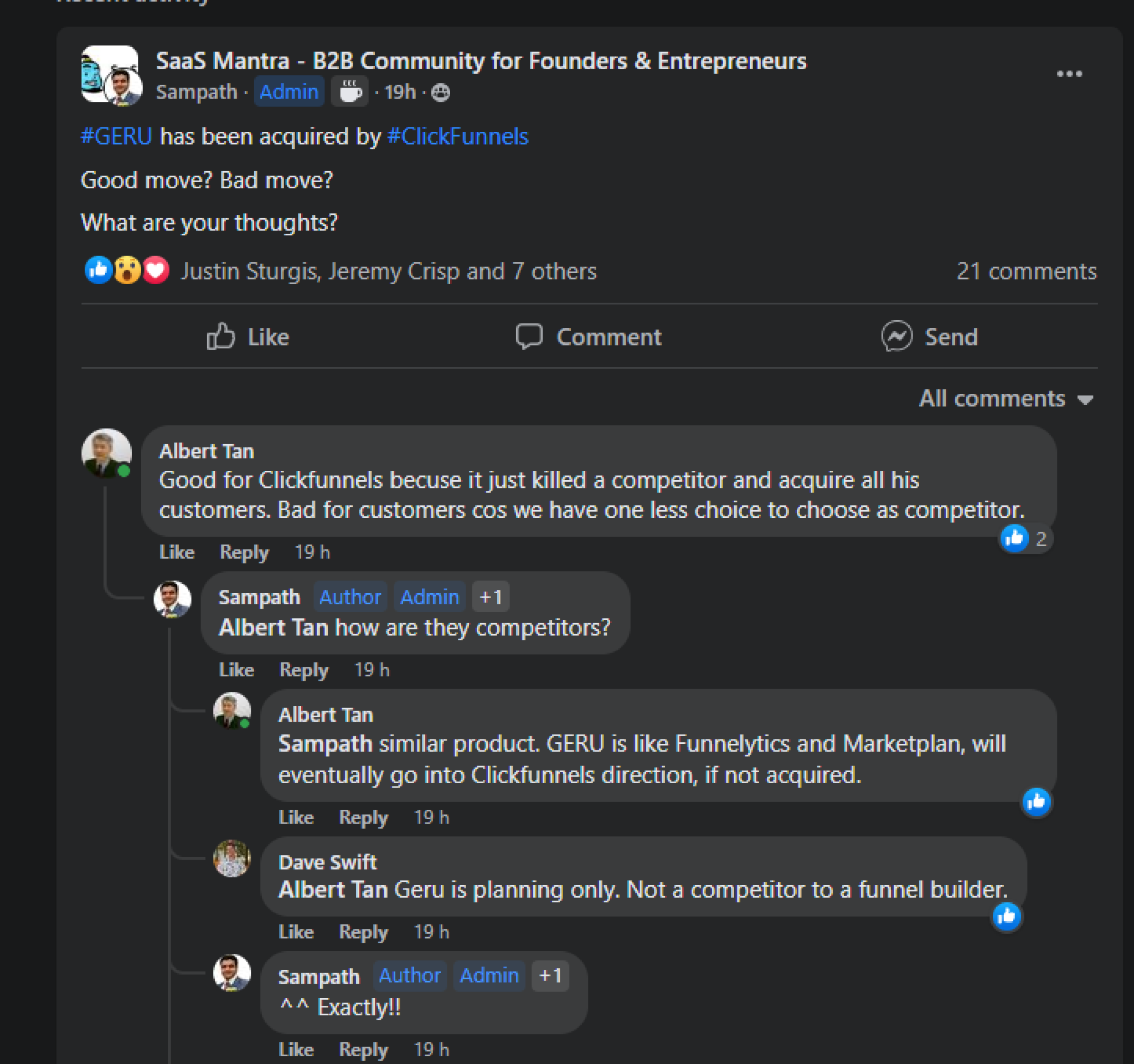Open the #ClickFunnels hashtag link
The height and width of the screenshot is (1064, 1134).
(x=457, y=136)
